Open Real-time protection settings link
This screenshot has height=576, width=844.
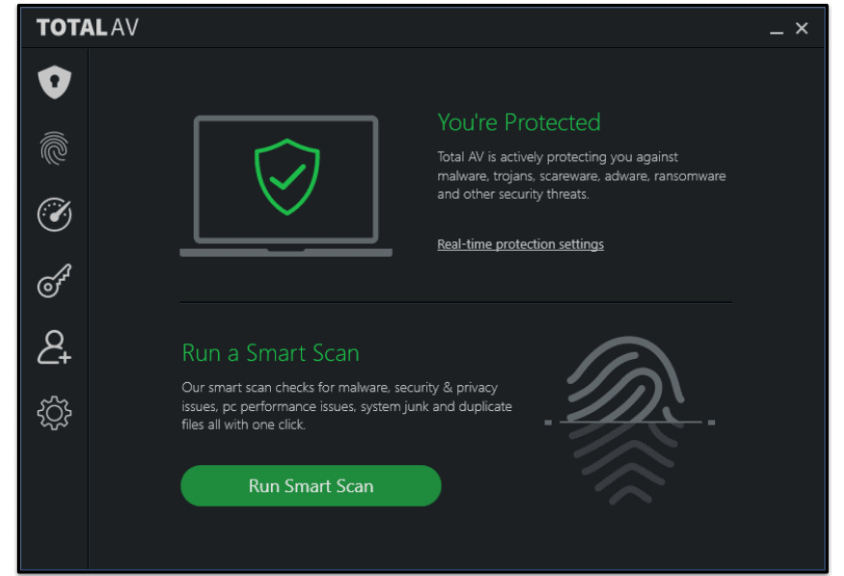pyautogui.click(x=520, y=244)
